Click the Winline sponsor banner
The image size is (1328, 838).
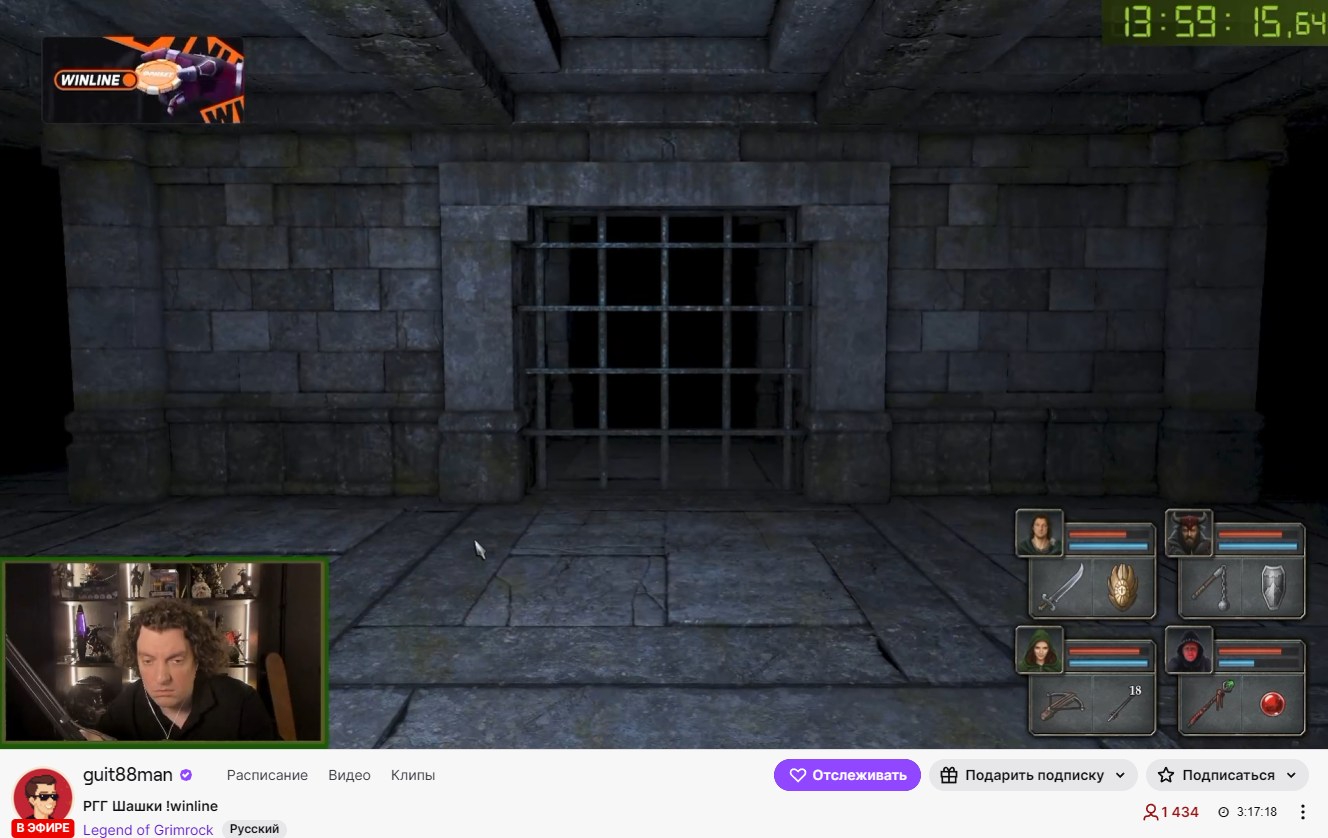pos(142,80)
